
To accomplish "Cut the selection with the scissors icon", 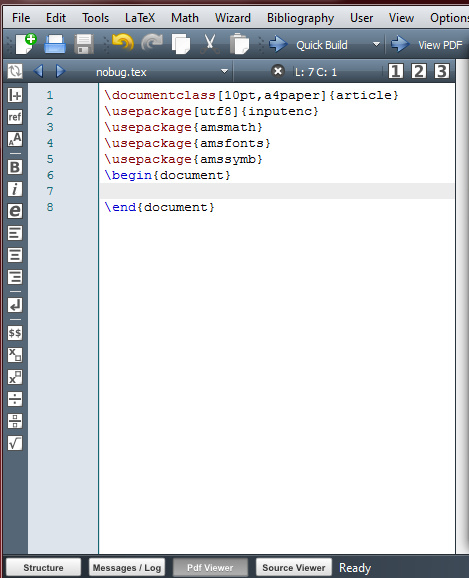I will (210, 44).
